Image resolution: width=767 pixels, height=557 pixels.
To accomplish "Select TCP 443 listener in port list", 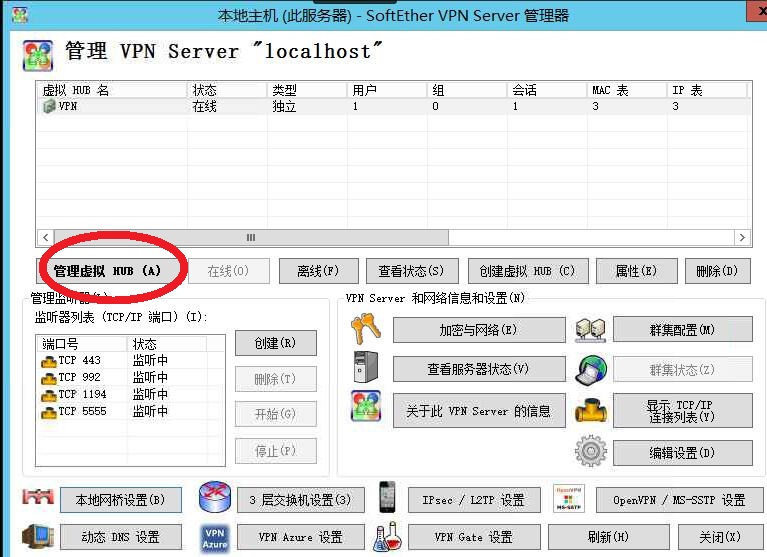I will coord(79,361).
